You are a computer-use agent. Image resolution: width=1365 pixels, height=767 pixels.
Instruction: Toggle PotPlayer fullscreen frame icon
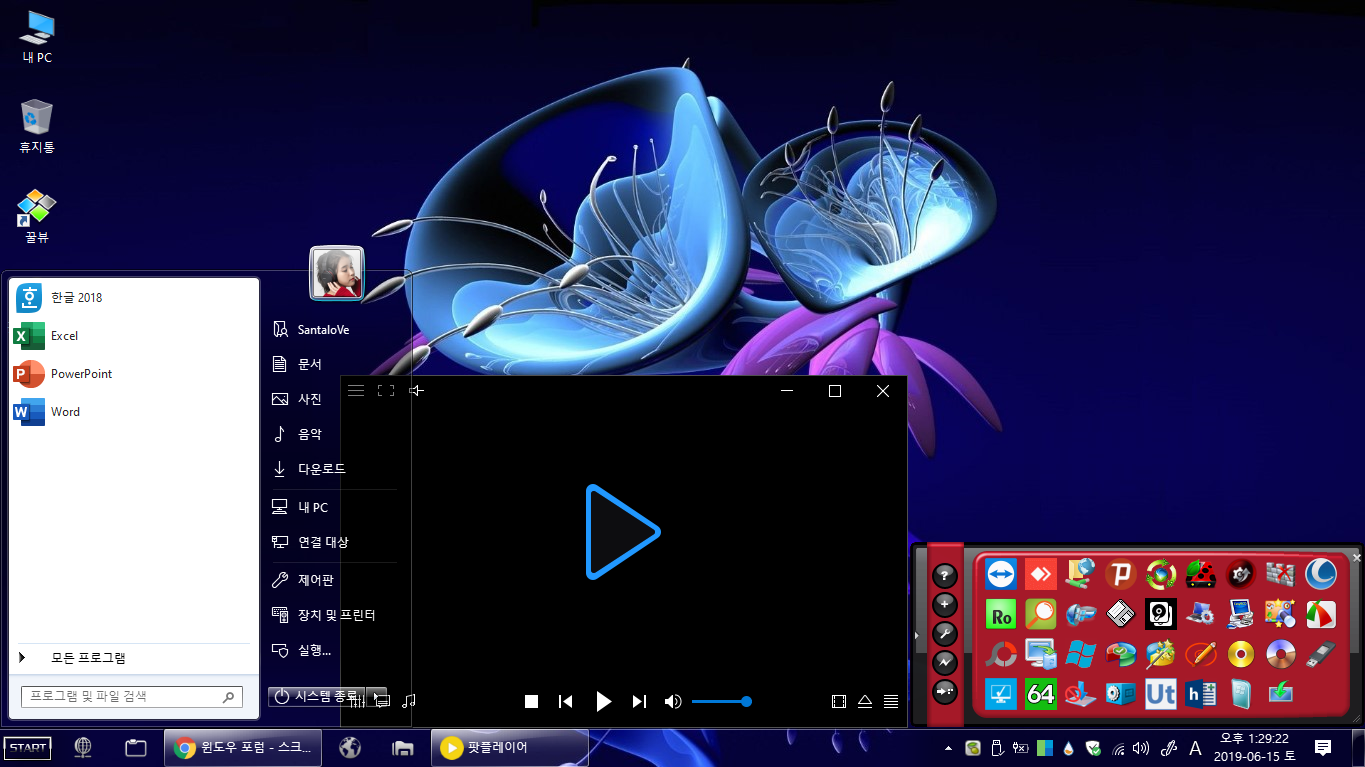tap(386, 391)
